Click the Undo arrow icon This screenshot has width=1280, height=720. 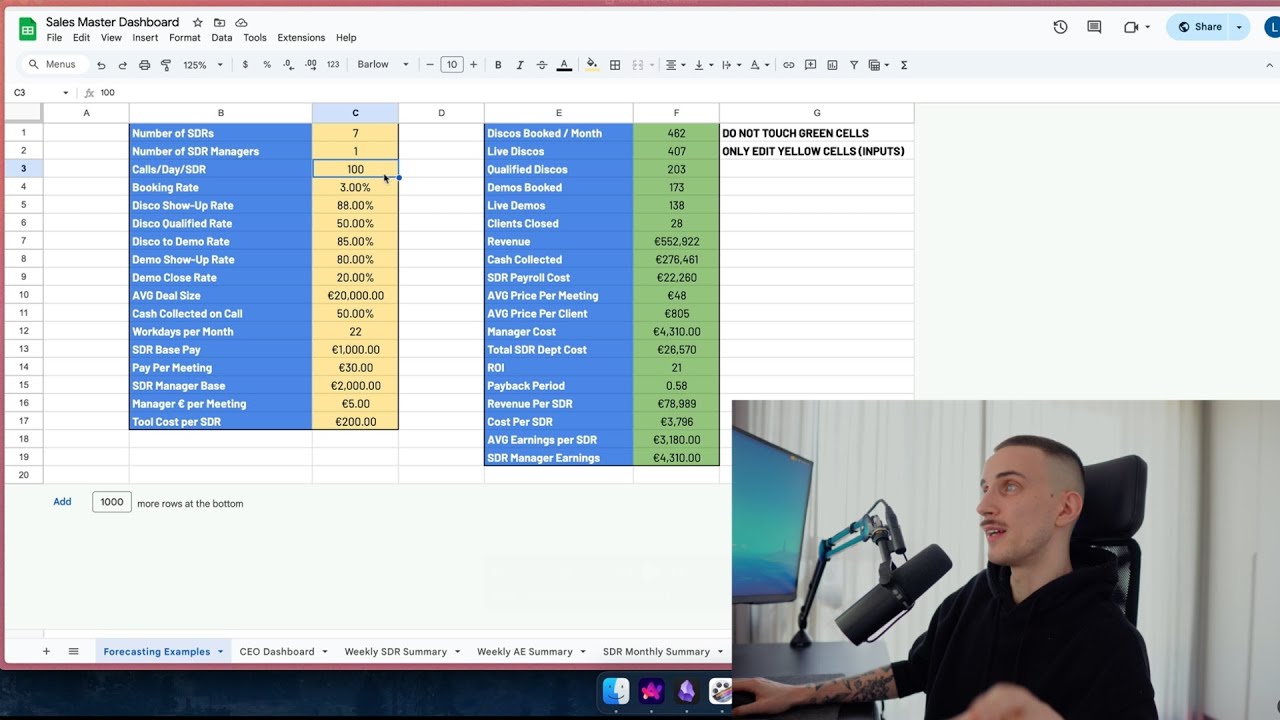(x=101, y=65)
